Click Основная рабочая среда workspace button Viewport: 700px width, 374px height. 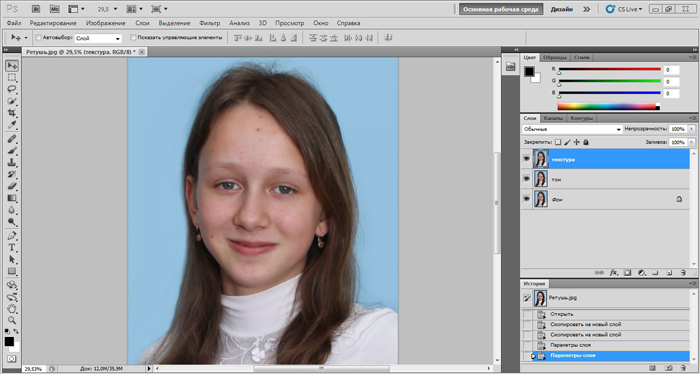click(501, 9)
